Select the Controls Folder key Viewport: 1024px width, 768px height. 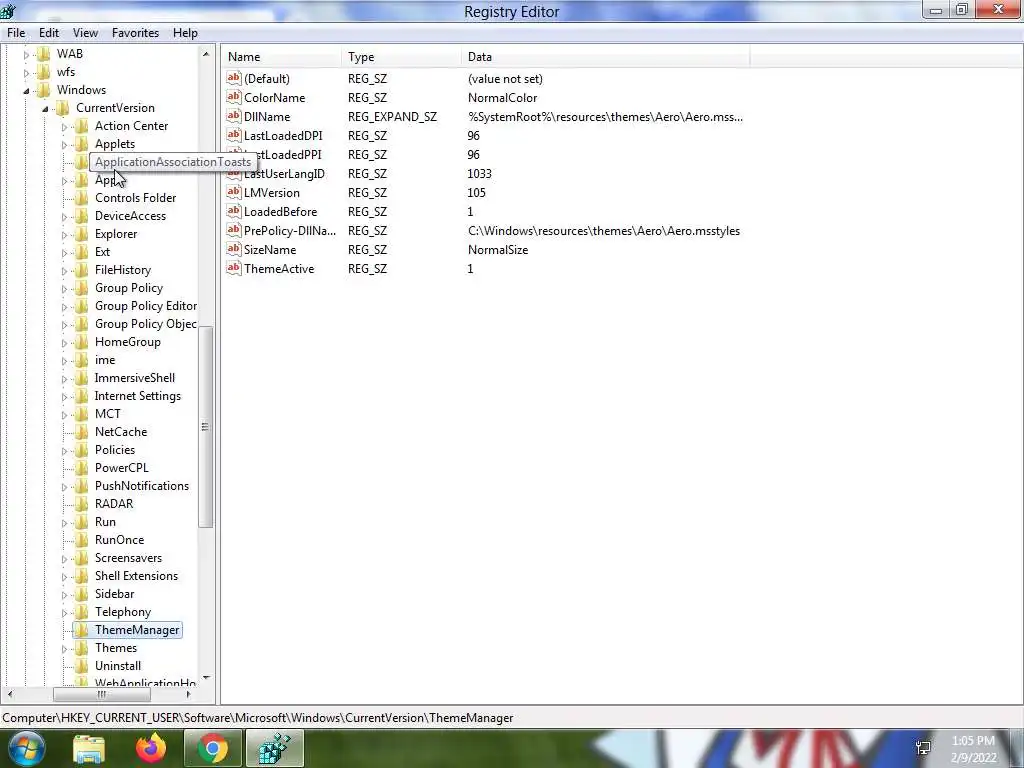(x=135, y=198)
